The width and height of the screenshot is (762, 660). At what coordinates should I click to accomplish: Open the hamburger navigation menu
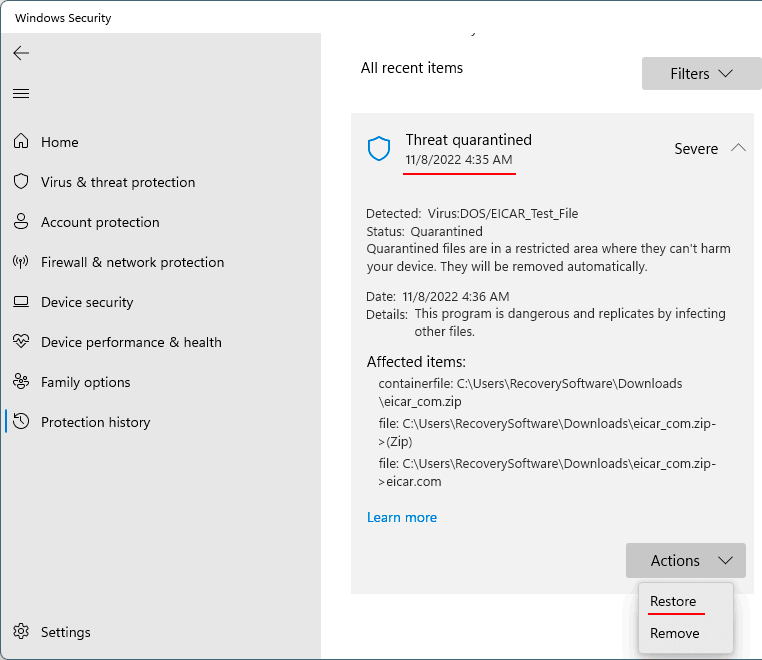(x=21, y=93)
